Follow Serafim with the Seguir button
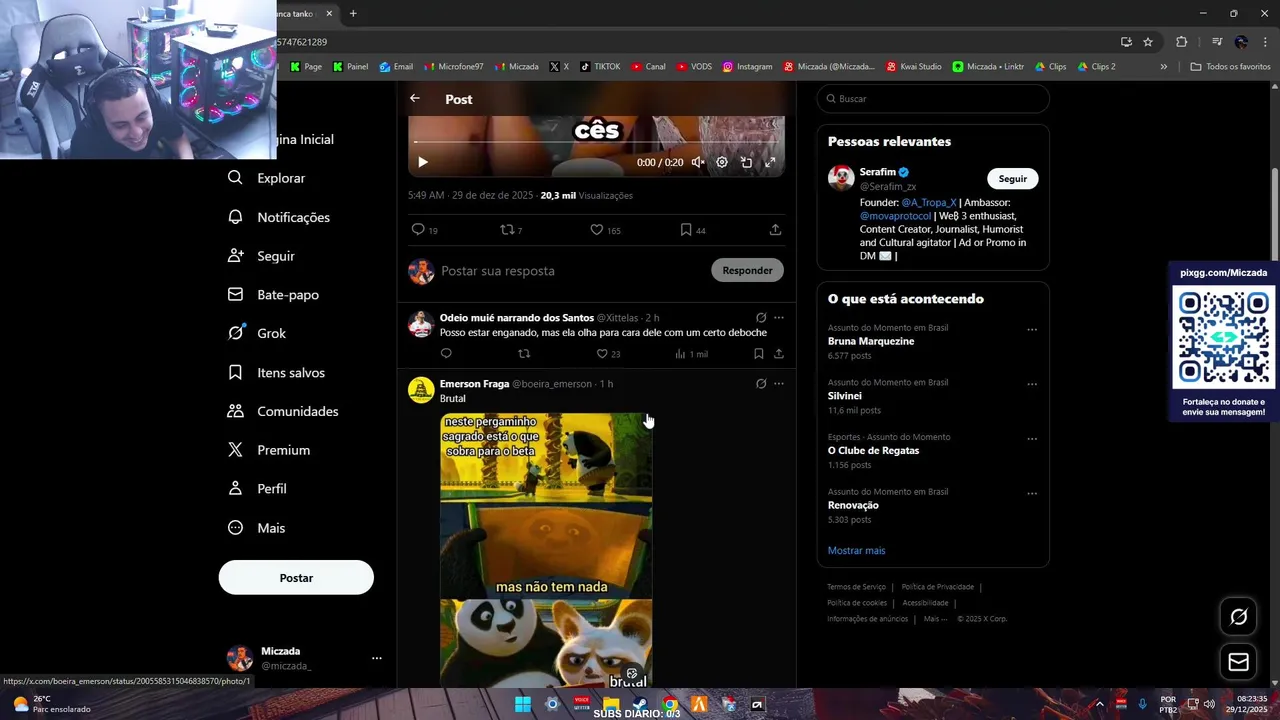 point(1013,179)
